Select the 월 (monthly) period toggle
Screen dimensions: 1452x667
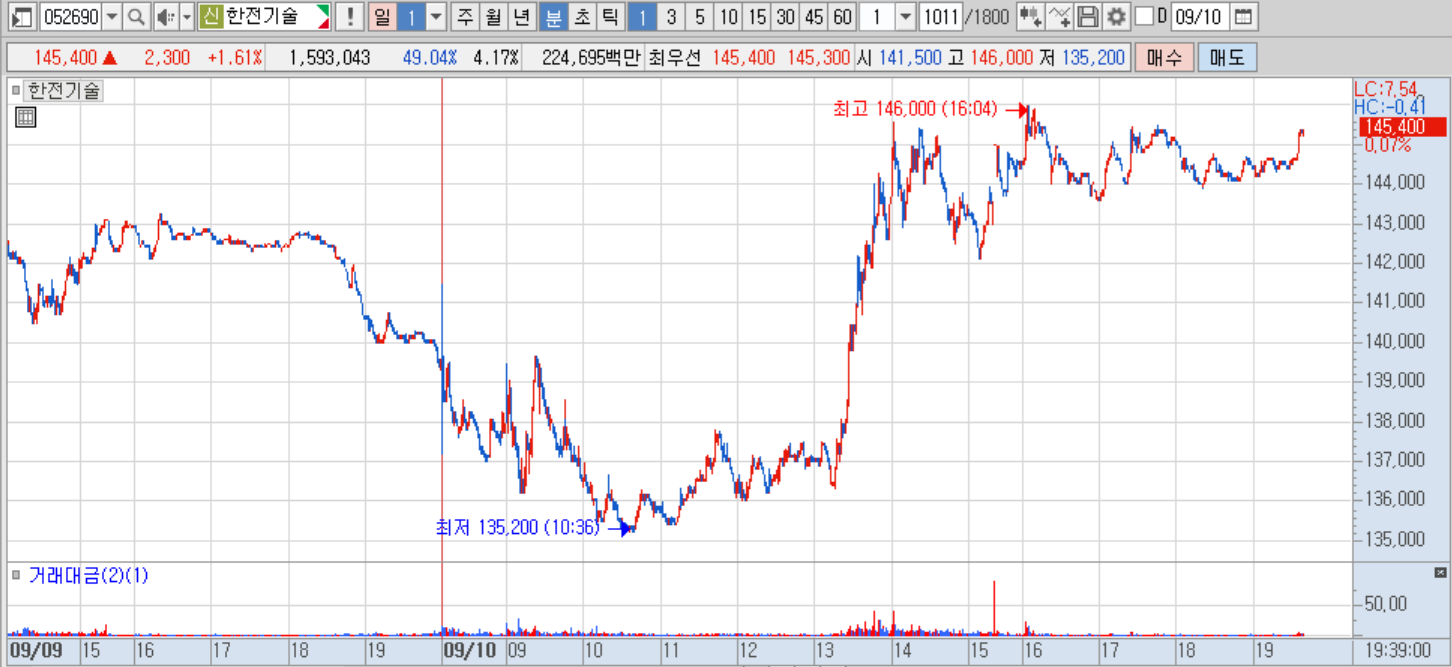pos(493,17)
